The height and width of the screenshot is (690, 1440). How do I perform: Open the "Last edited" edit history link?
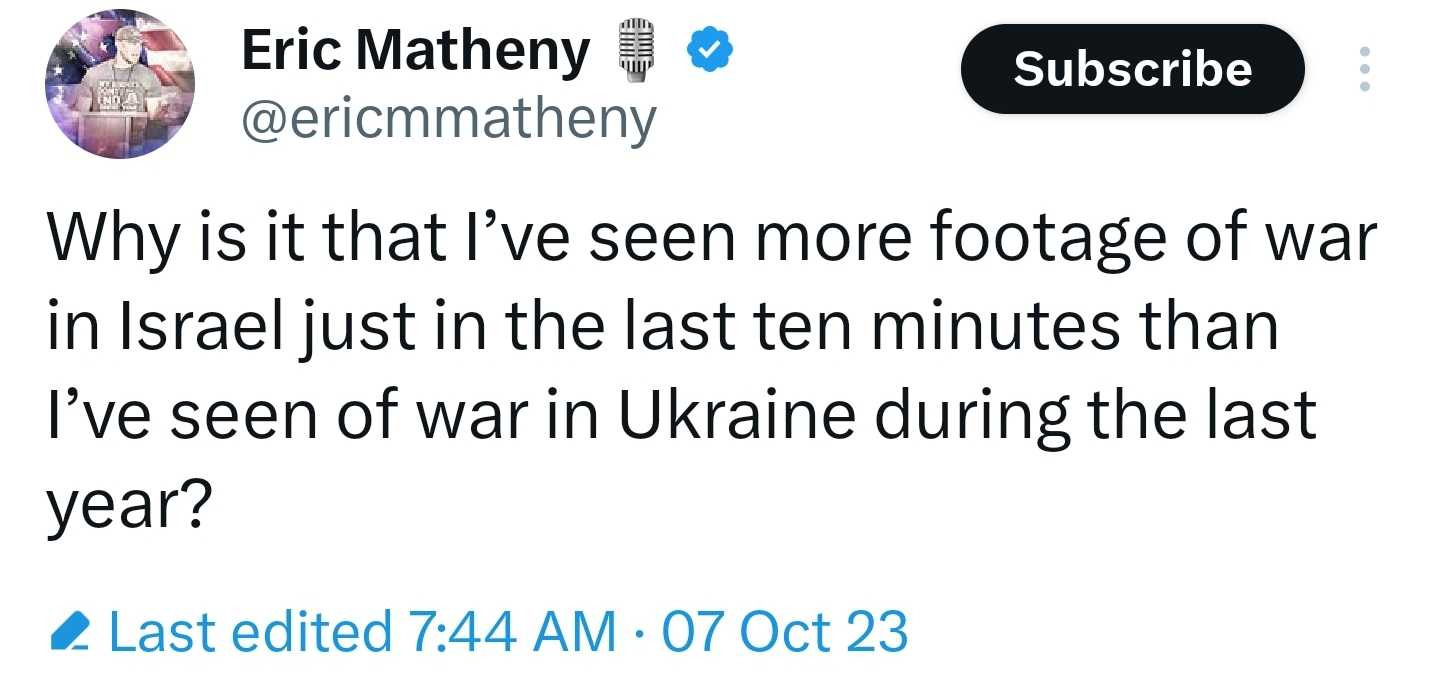(x=248, y=632)
